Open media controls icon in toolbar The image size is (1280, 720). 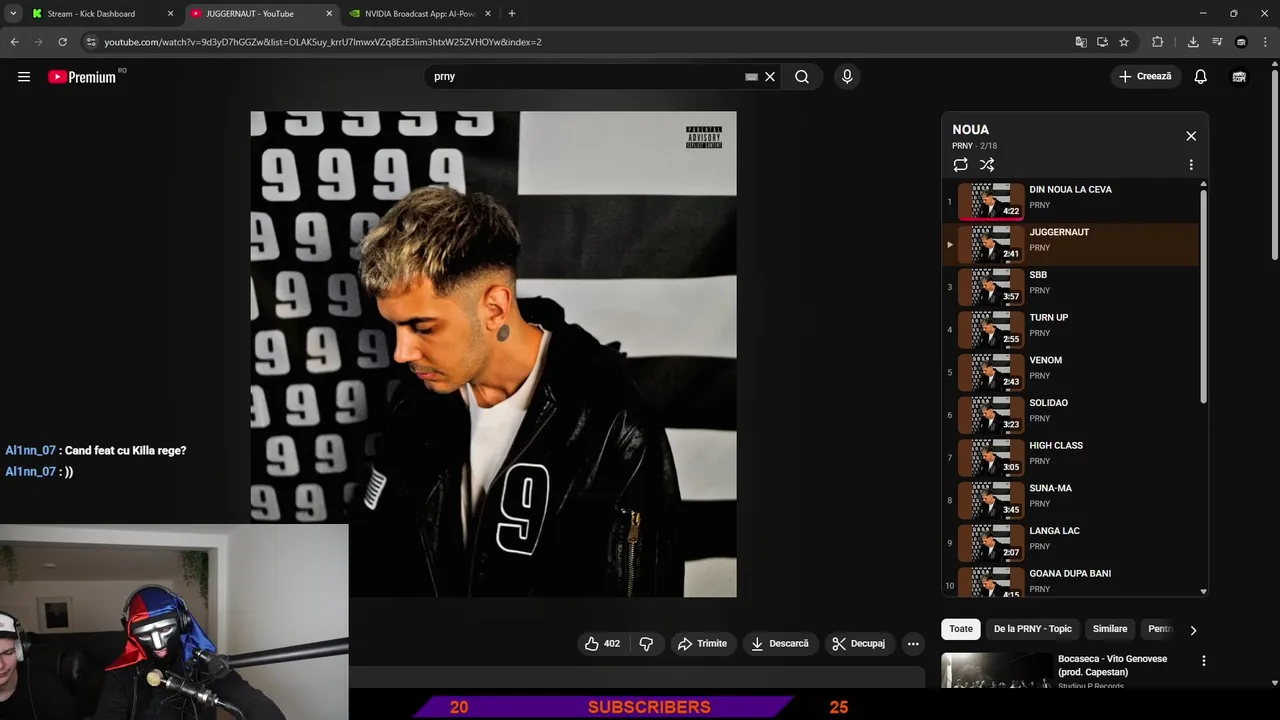(1217, 42)
